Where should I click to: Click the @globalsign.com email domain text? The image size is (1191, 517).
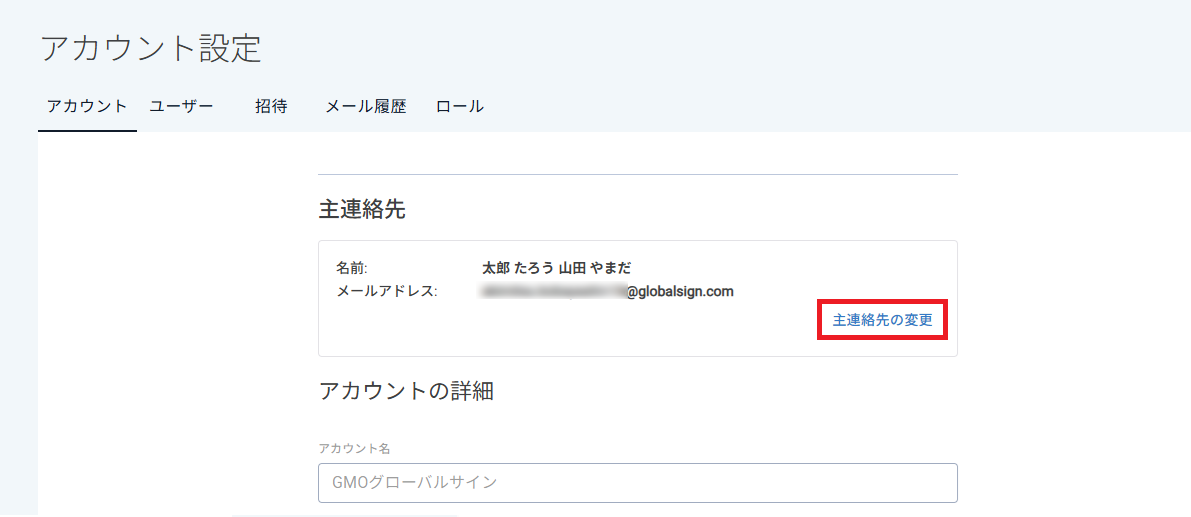(680, 292)
